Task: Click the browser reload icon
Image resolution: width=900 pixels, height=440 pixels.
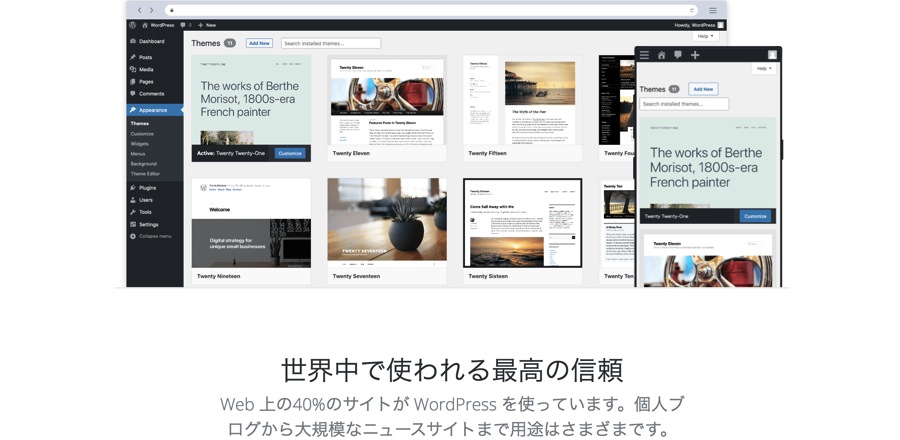Action: pyautogui.click(x=691, y=10)
